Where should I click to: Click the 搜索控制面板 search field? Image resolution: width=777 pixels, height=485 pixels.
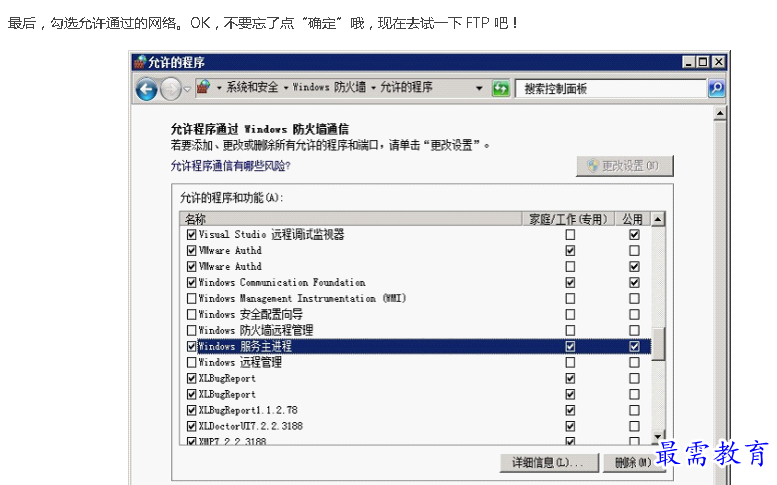610,89
